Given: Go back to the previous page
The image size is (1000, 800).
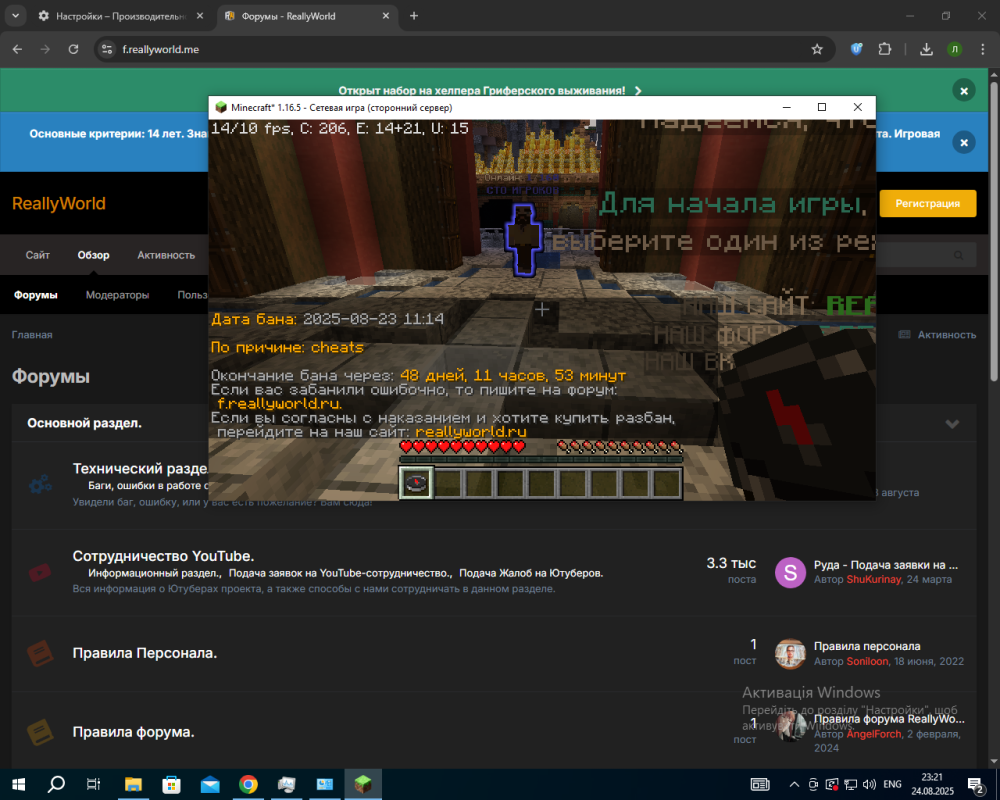Looking at the screenshot, I should coord(17,49).
